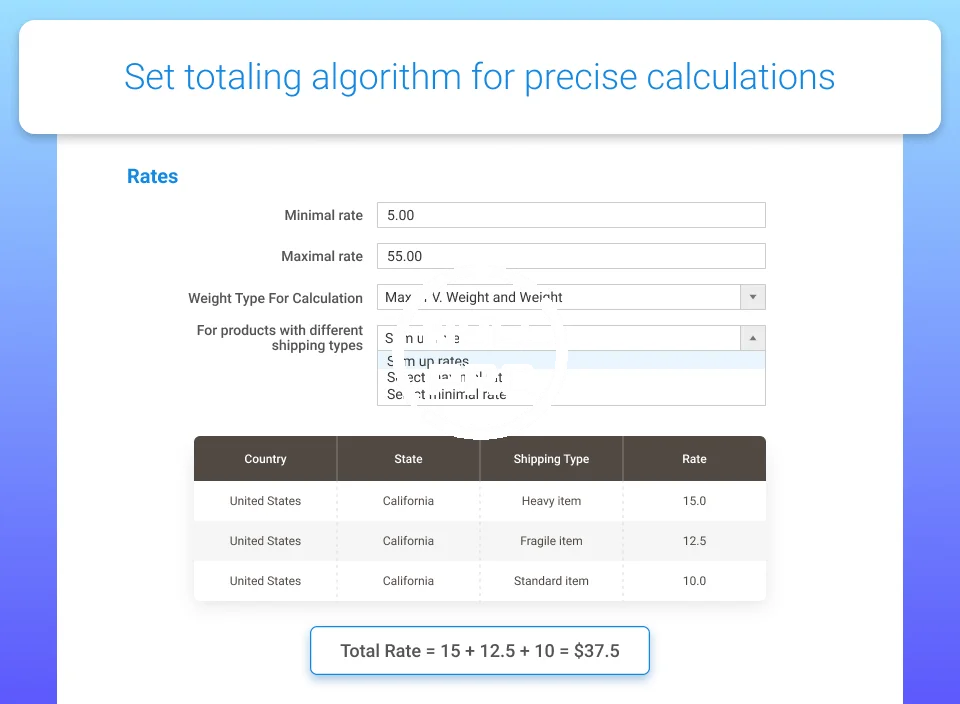
Task: Click the Maximal rate input field
Action: 570,256
